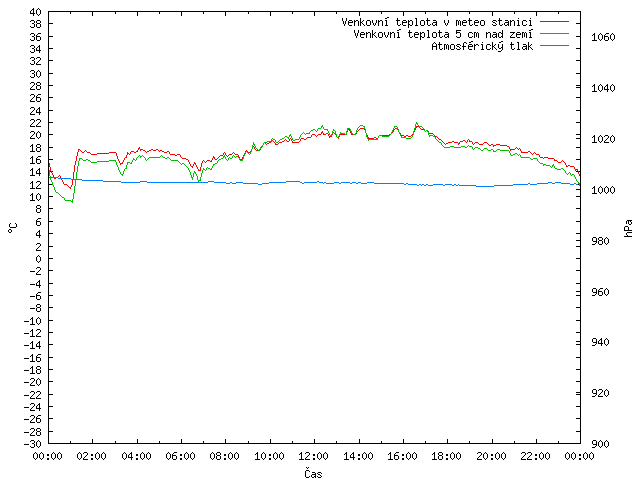
Task: Click the '1040' pressure axis value
Action: [x=603, y=88]
